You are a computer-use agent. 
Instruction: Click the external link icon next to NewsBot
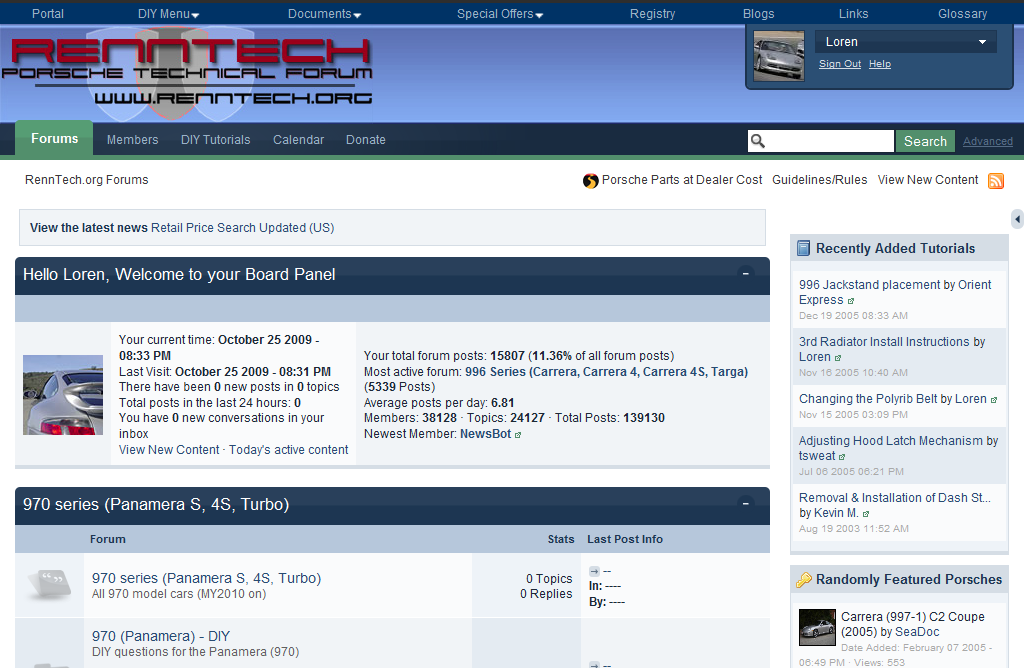click(x=518, y=435)
